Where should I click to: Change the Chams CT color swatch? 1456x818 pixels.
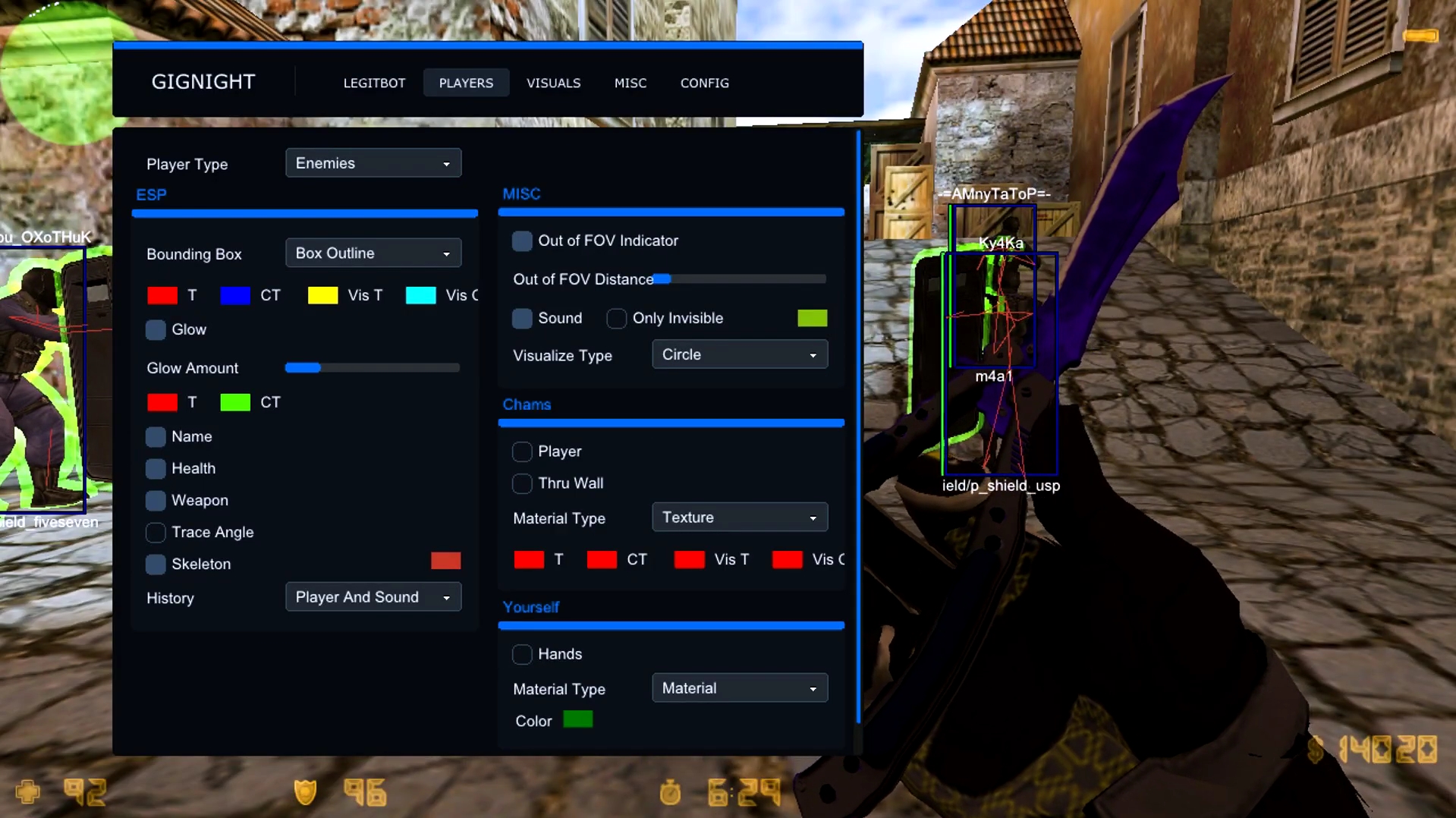click(602, 560)
